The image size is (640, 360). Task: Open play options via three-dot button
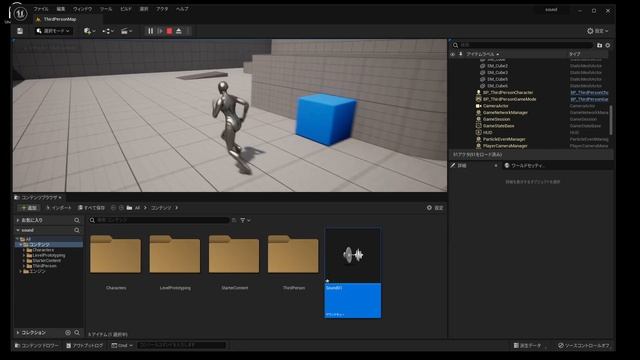pos(188,31)
